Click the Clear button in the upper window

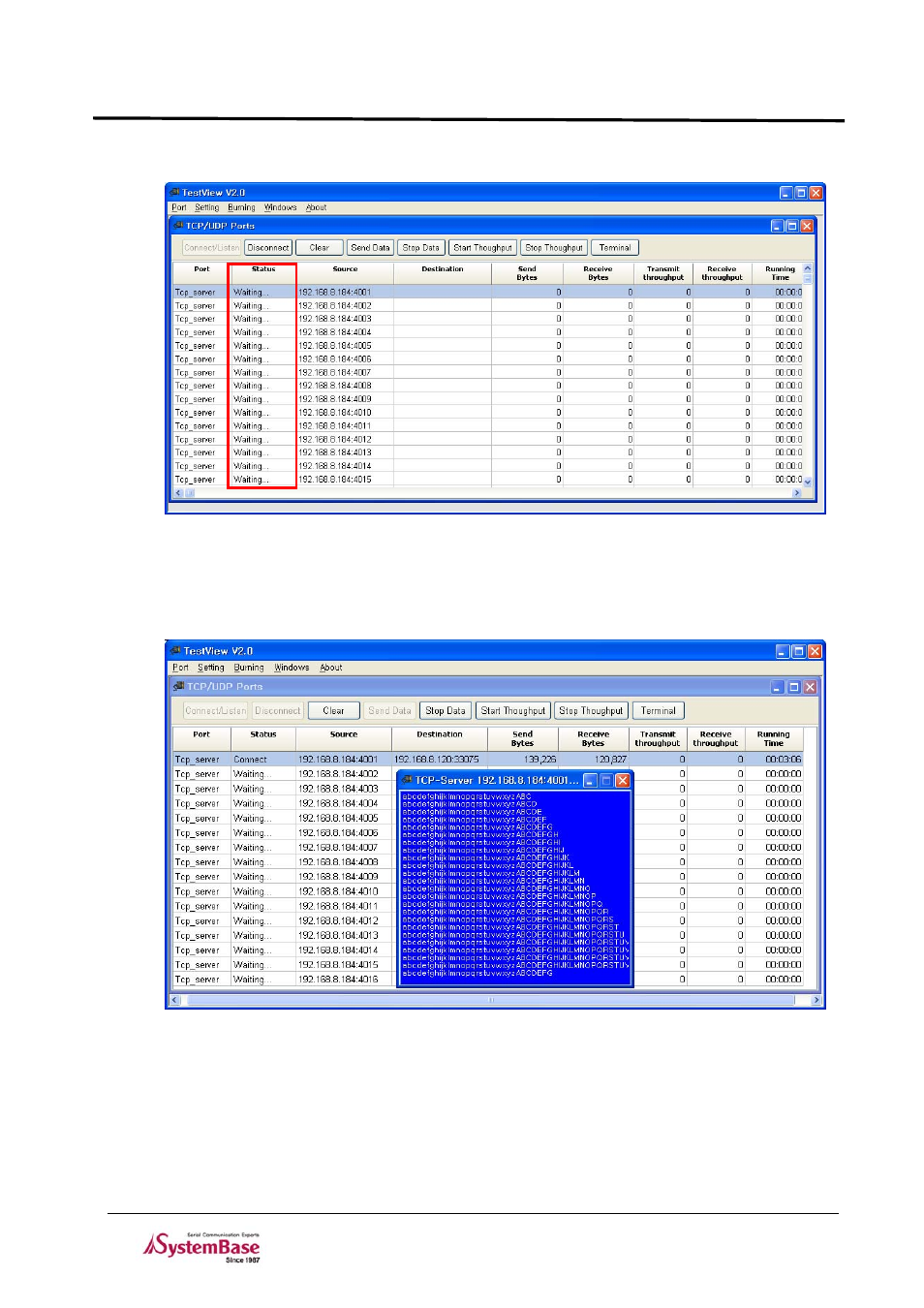(320, 248)
